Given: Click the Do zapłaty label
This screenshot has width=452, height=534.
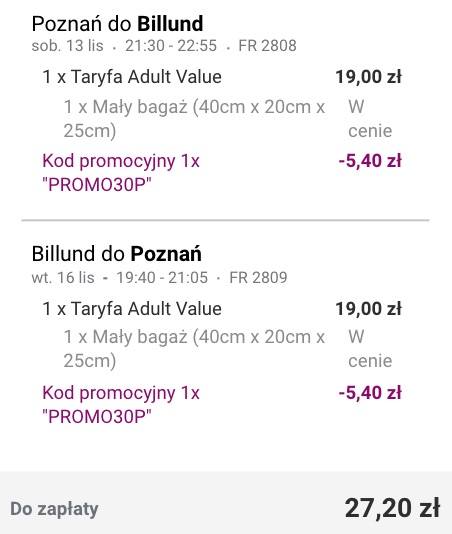Looking at the screenshot, I should point(54,509).
